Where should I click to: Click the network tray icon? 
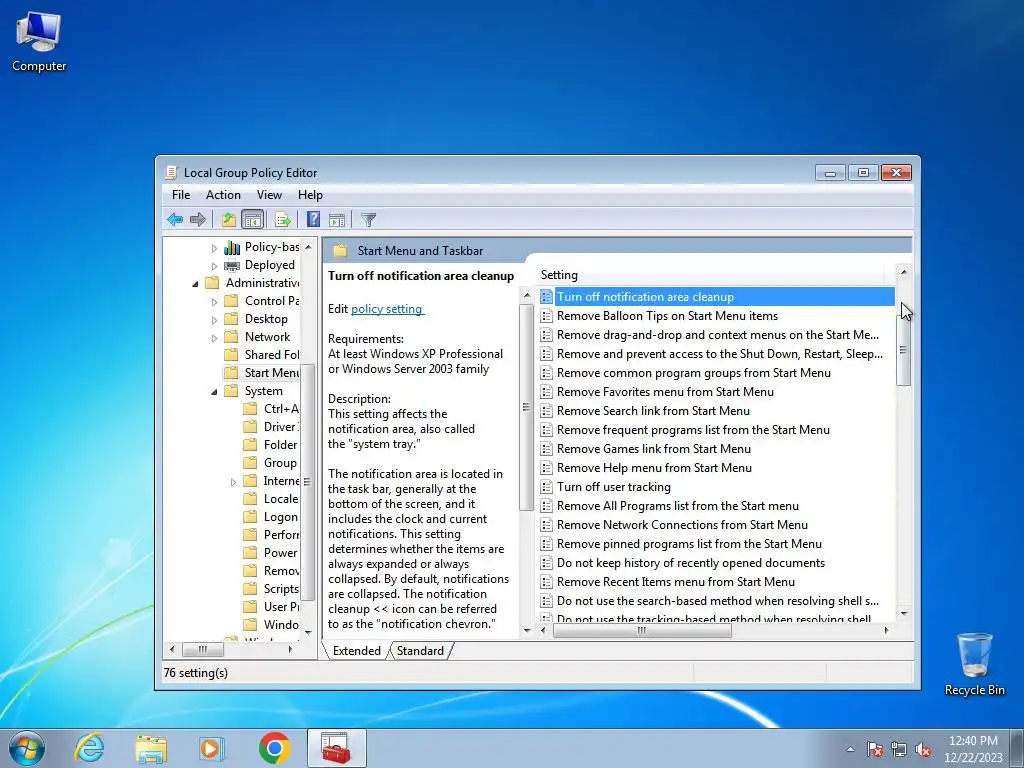[x=899, y=749]
